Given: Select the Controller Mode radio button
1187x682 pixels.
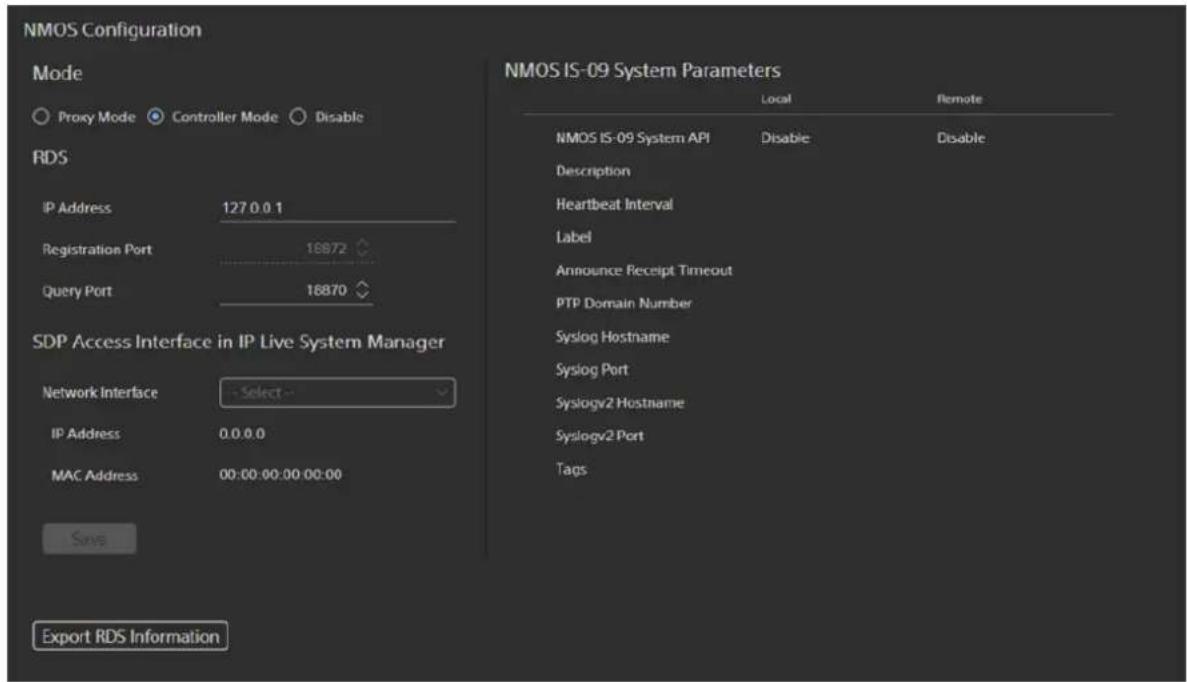Looking at the screenshot, I should 155,117.
